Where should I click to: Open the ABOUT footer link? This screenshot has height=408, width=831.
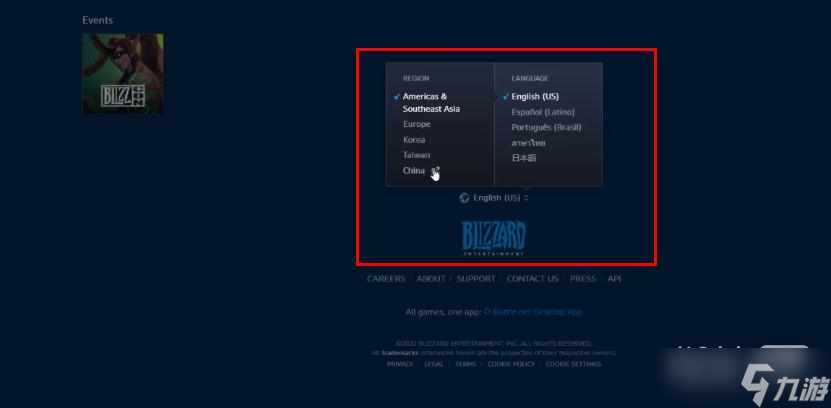pyautogui.click(x=431, y=279)
